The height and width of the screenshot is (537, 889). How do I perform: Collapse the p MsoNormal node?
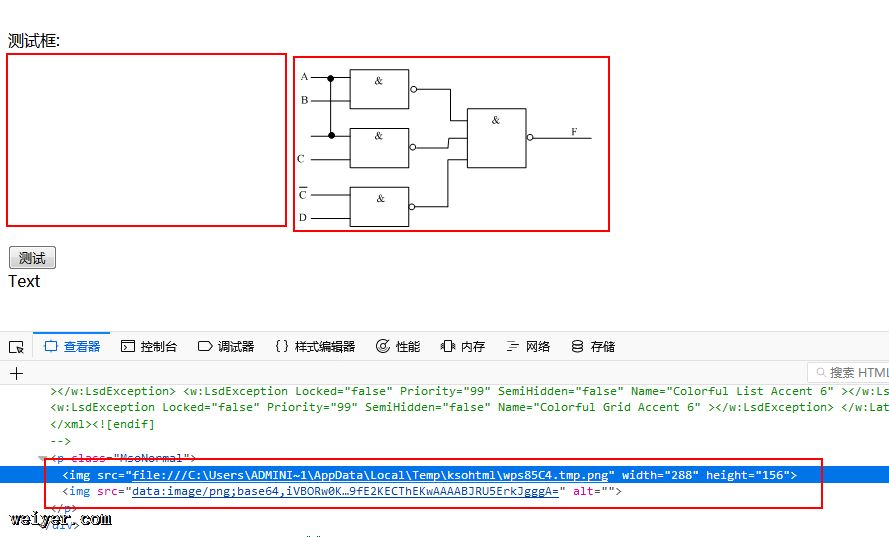click(x=42, y=459)
